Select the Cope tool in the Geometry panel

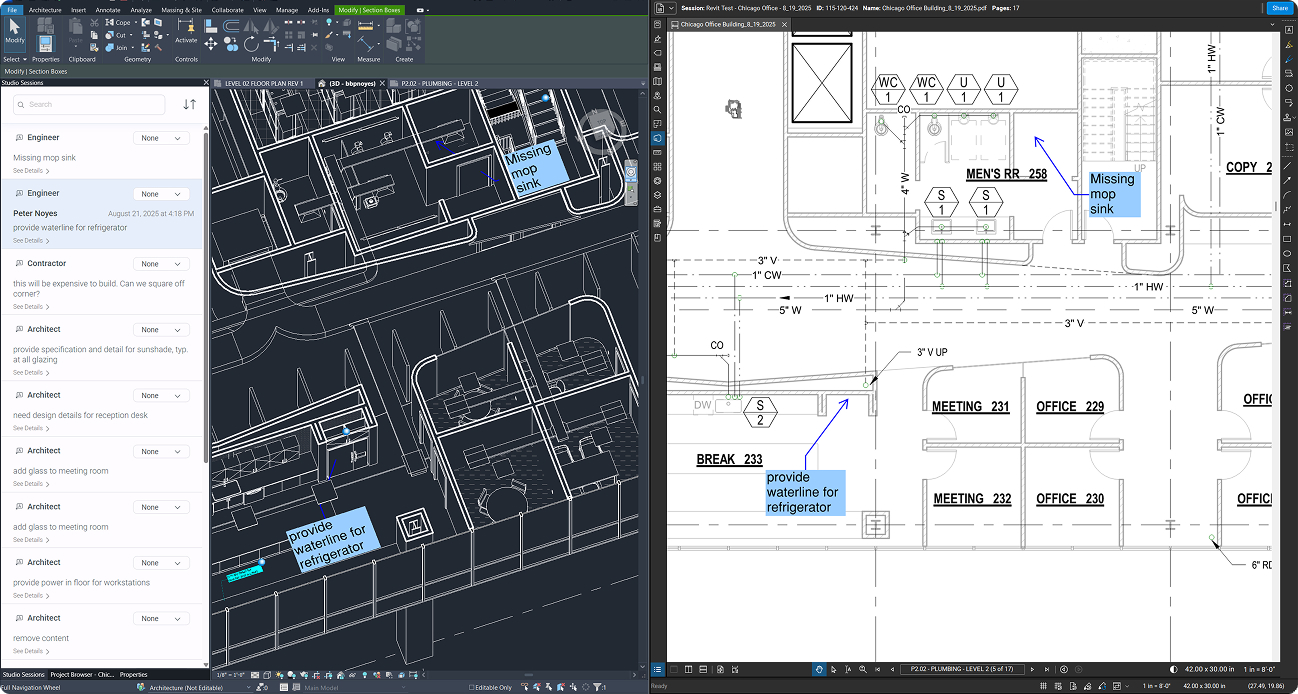(x=120, y=22)
